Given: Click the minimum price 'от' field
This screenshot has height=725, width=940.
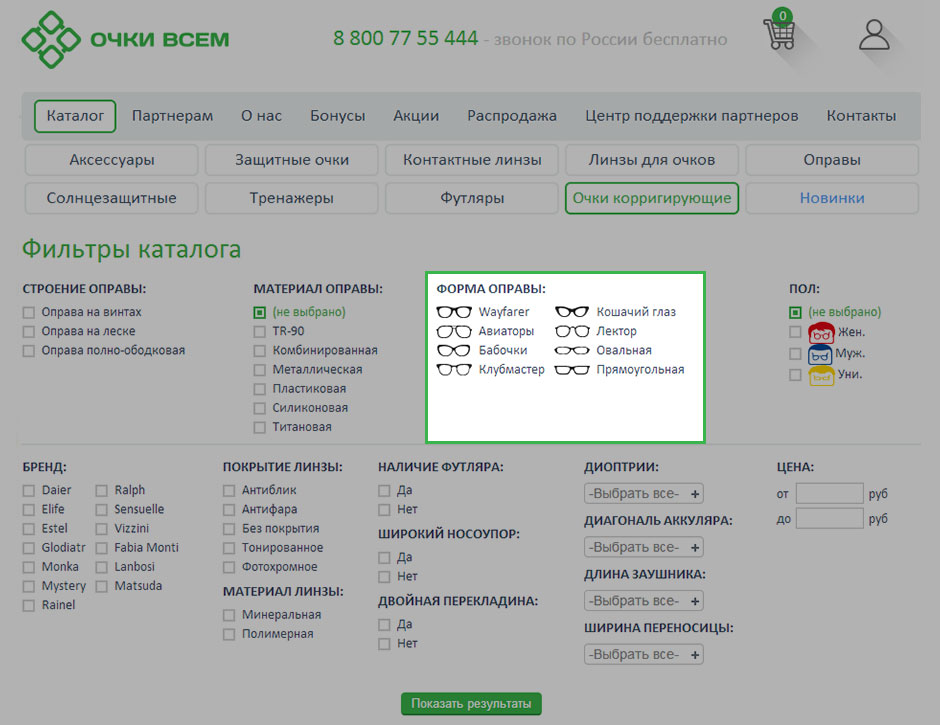Looking at the screenshot, I should 829,493.
